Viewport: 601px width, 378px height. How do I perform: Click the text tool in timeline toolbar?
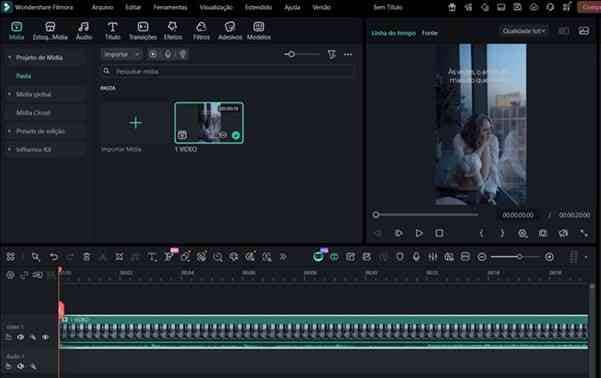152,257
